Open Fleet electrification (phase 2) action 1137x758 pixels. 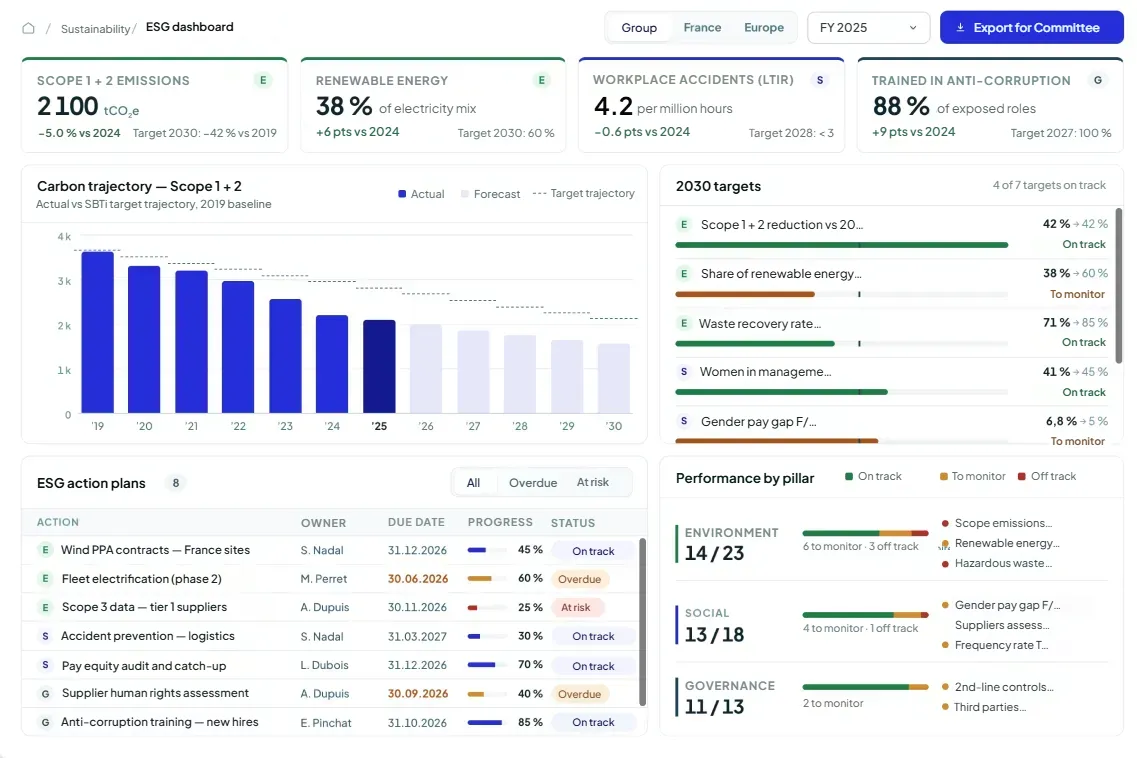click(141, 579)
